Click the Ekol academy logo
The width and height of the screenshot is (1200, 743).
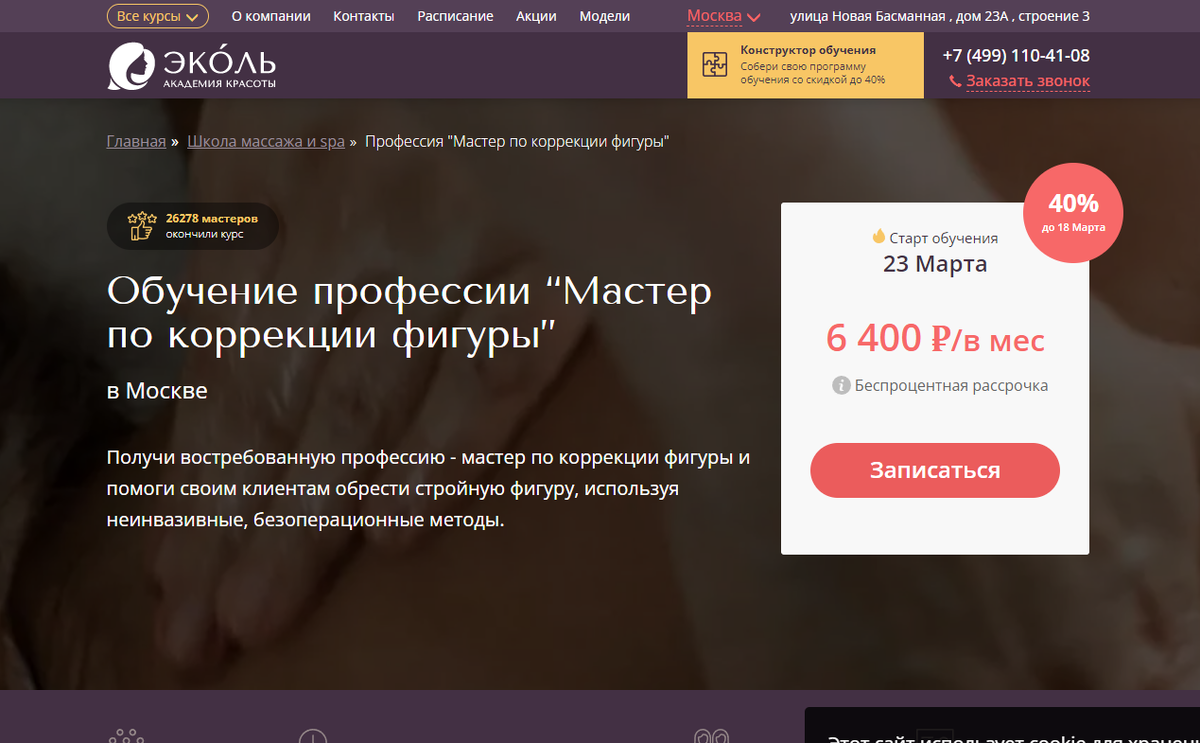coord(192,66)
